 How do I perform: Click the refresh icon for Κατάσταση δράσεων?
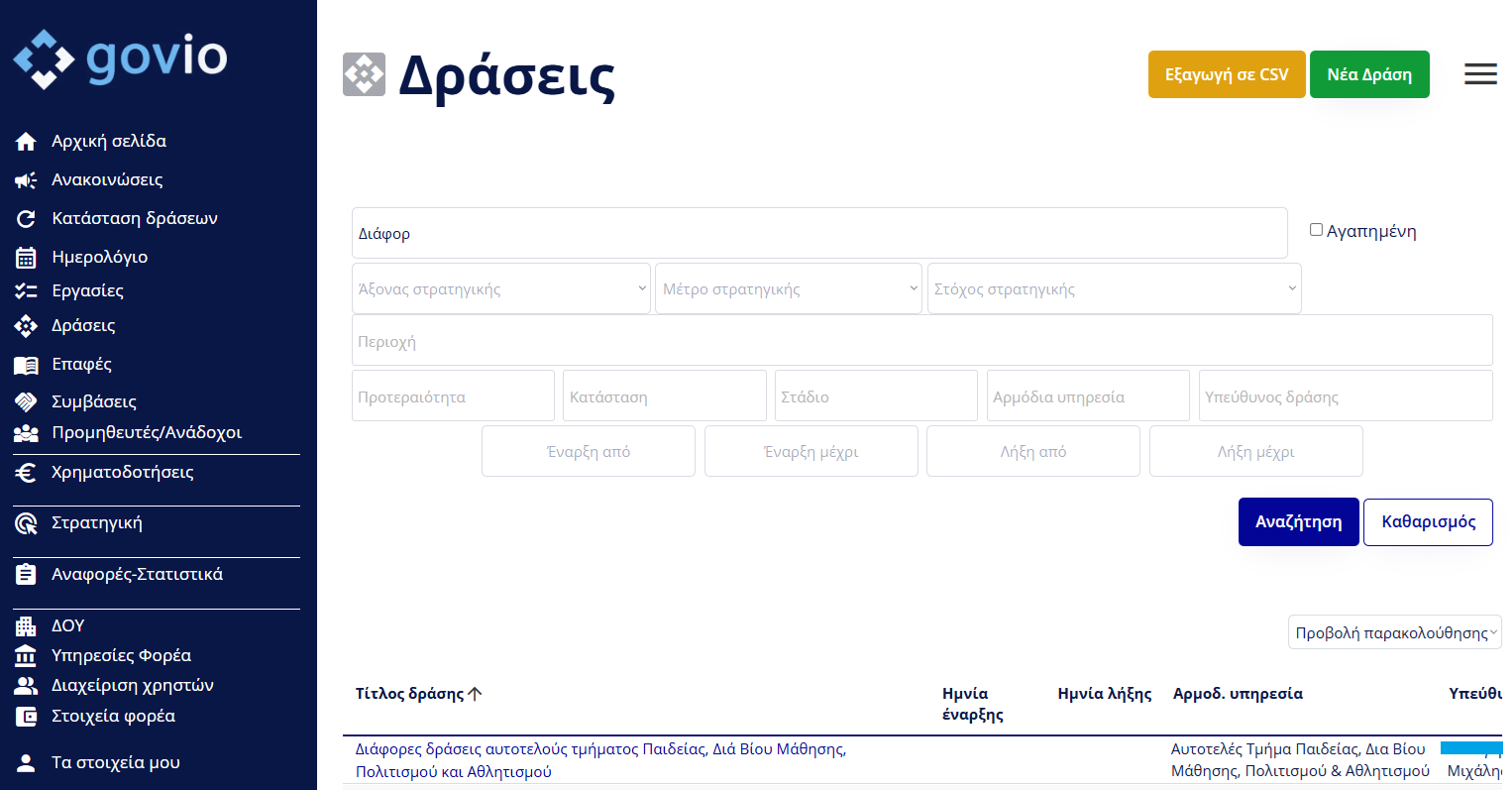tap(26, 219)
